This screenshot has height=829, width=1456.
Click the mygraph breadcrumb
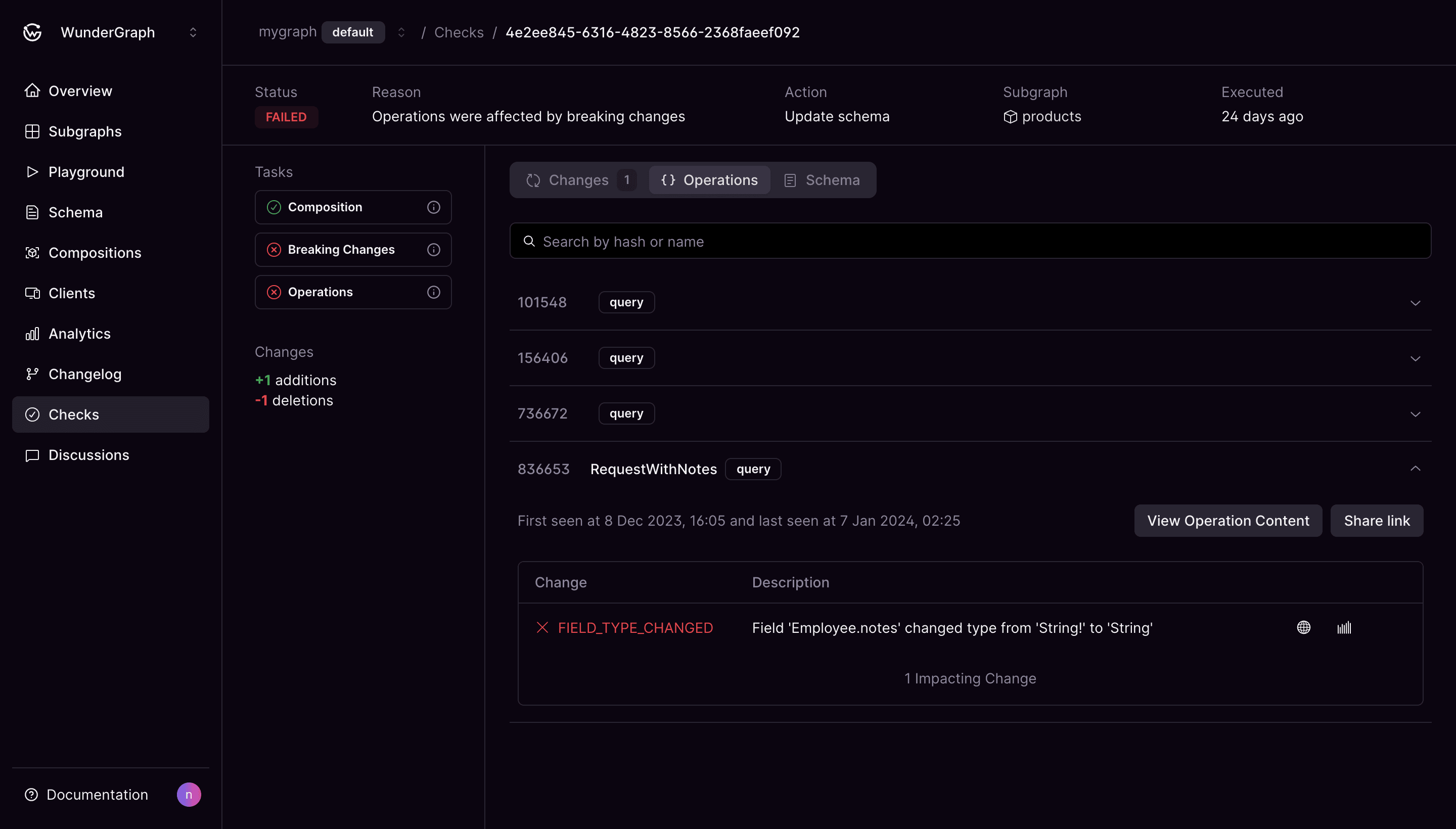point(288,32)
